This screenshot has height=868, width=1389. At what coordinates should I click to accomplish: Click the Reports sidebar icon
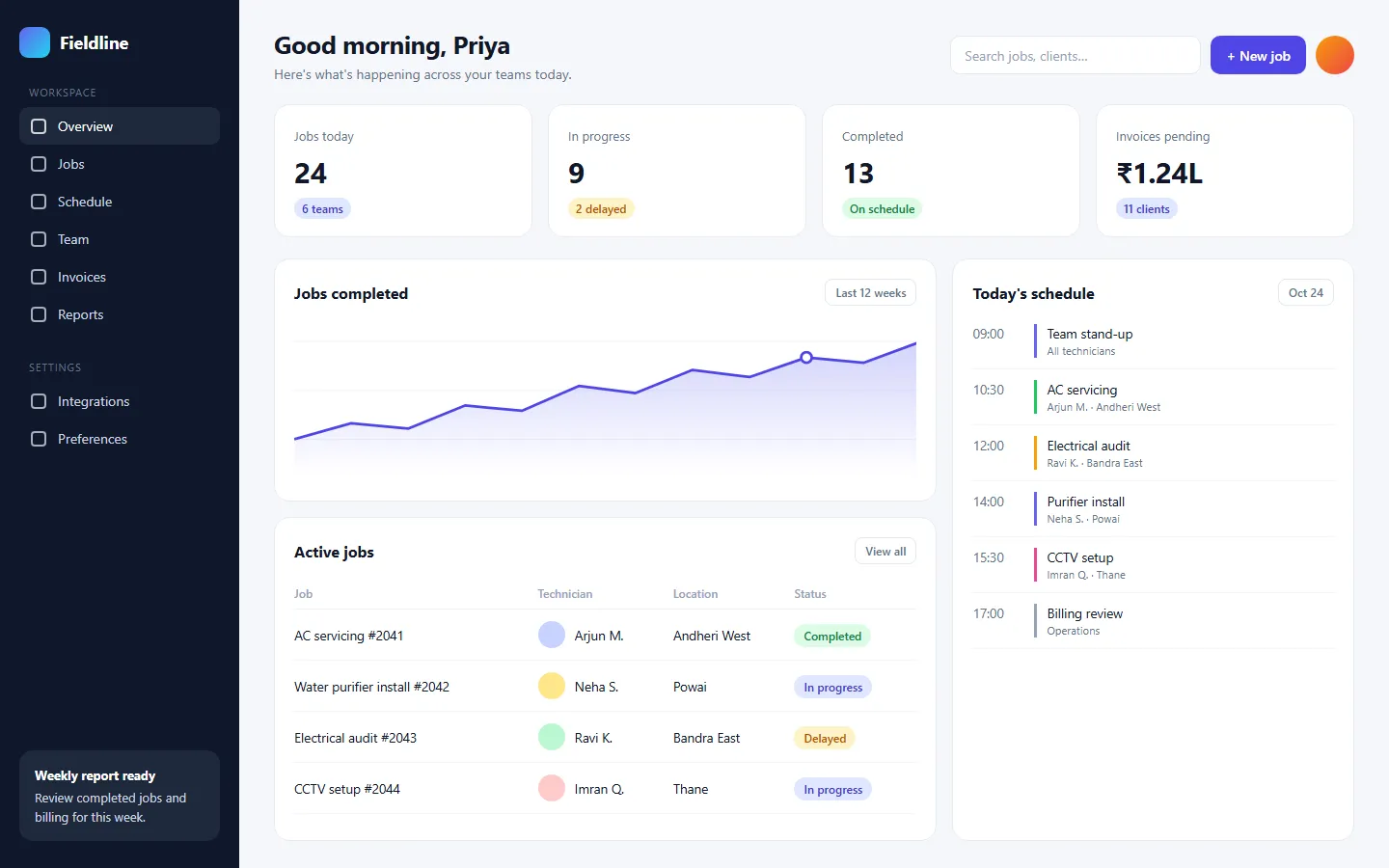[x=39, y=314]
